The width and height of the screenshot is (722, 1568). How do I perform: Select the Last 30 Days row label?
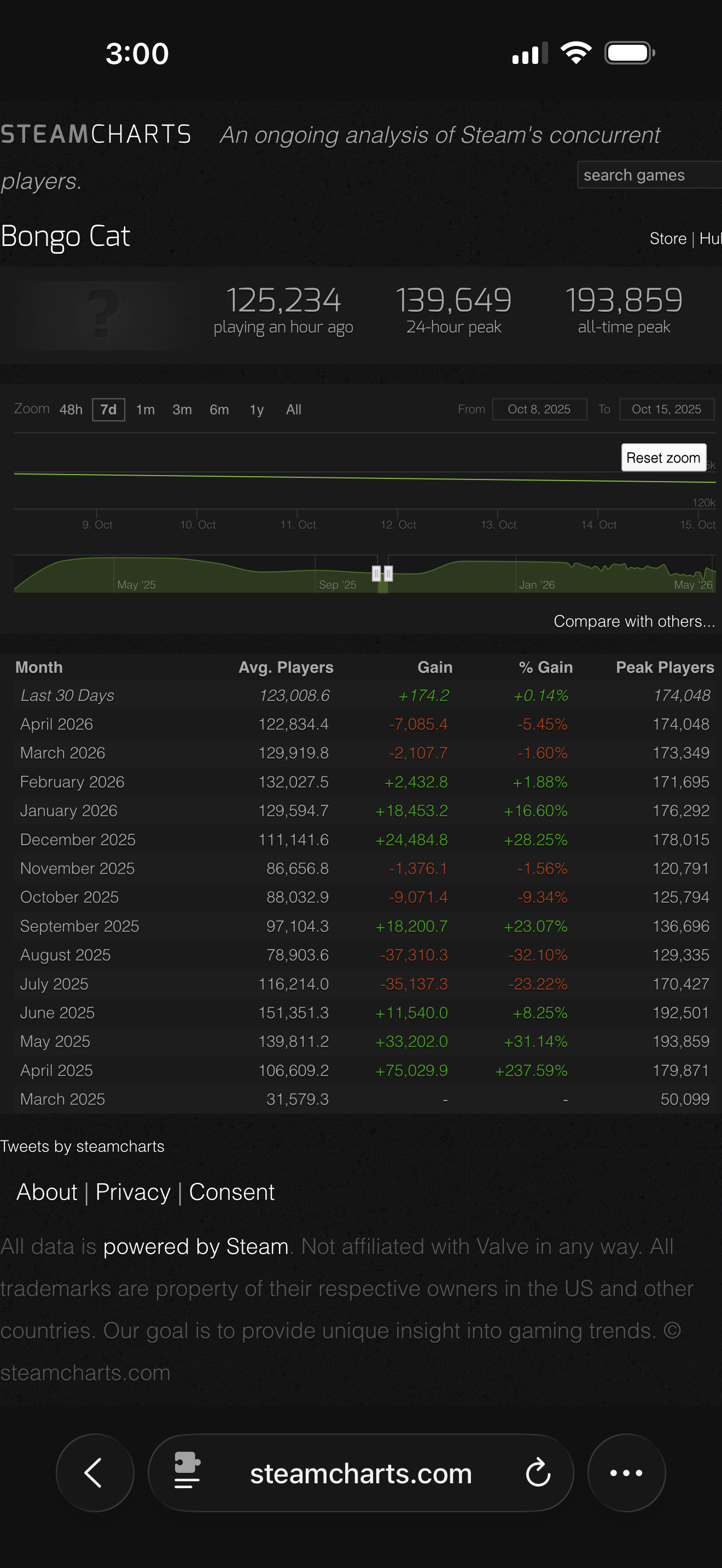(x=68, y=695)
